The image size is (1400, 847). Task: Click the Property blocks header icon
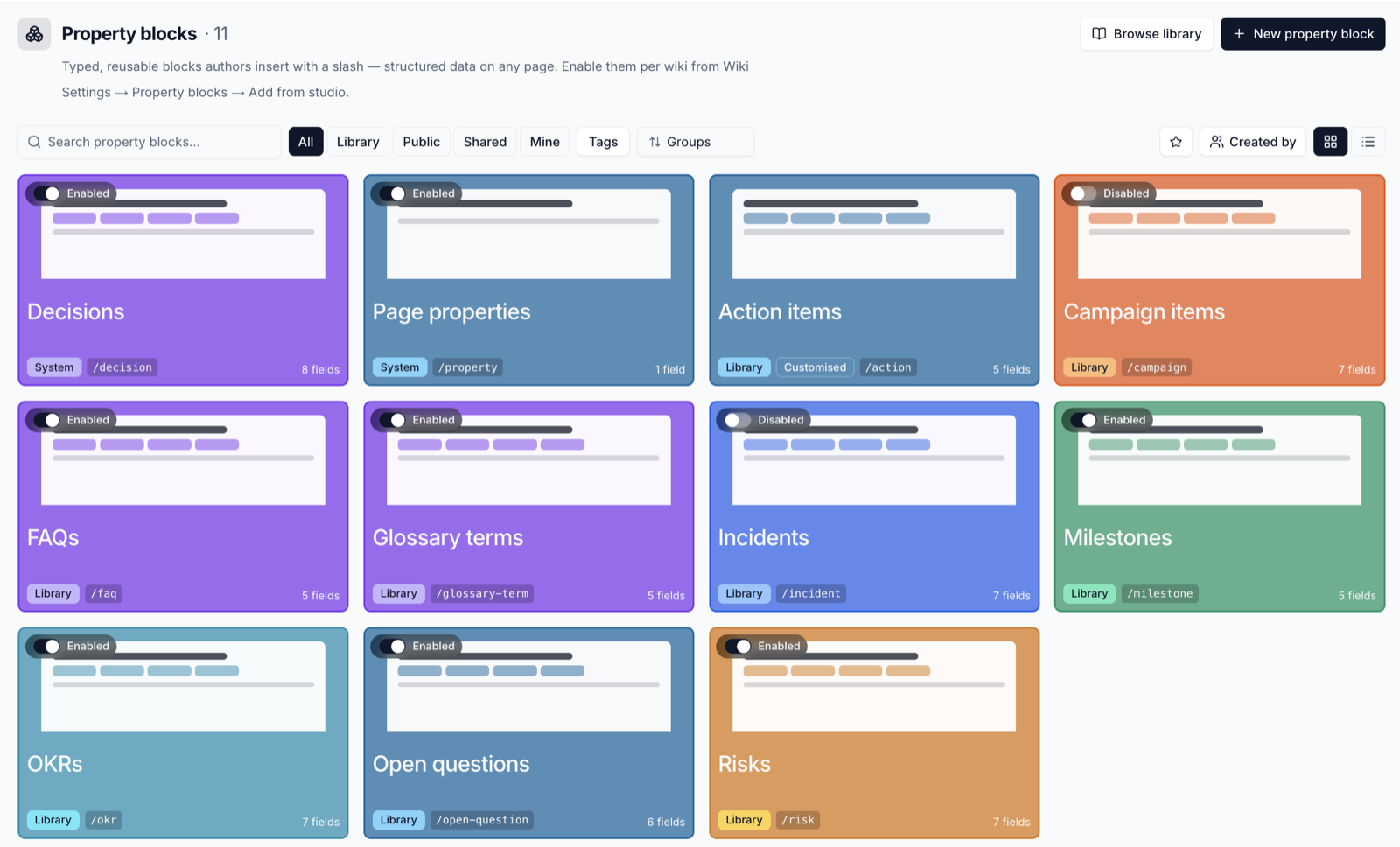click(34, 34)
